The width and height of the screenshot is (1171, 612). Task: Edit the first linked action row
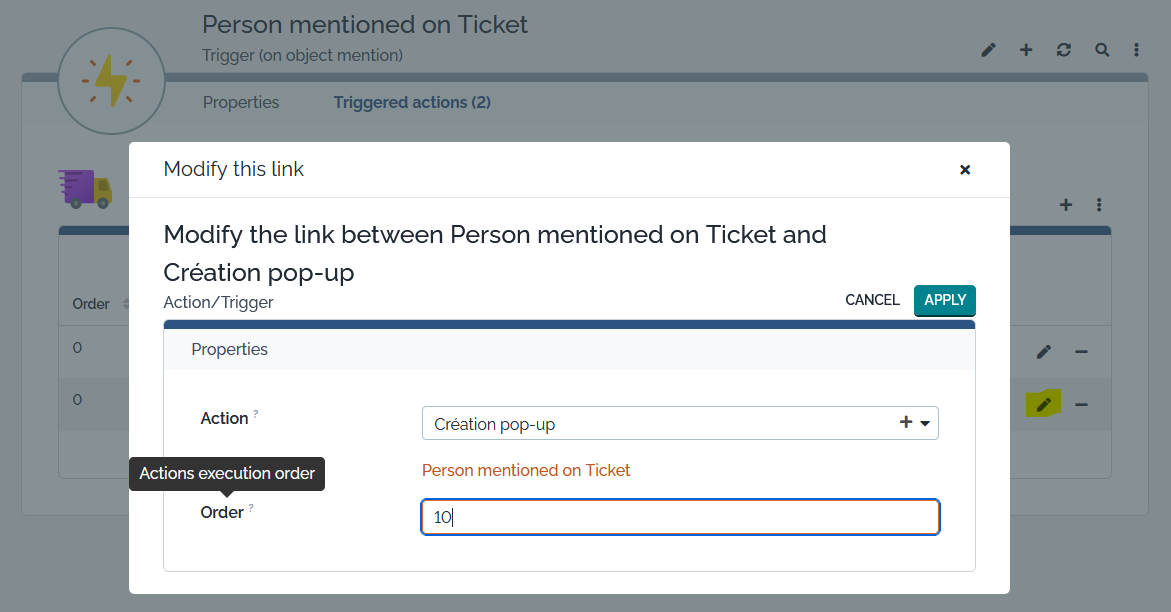click(1044, 352)
